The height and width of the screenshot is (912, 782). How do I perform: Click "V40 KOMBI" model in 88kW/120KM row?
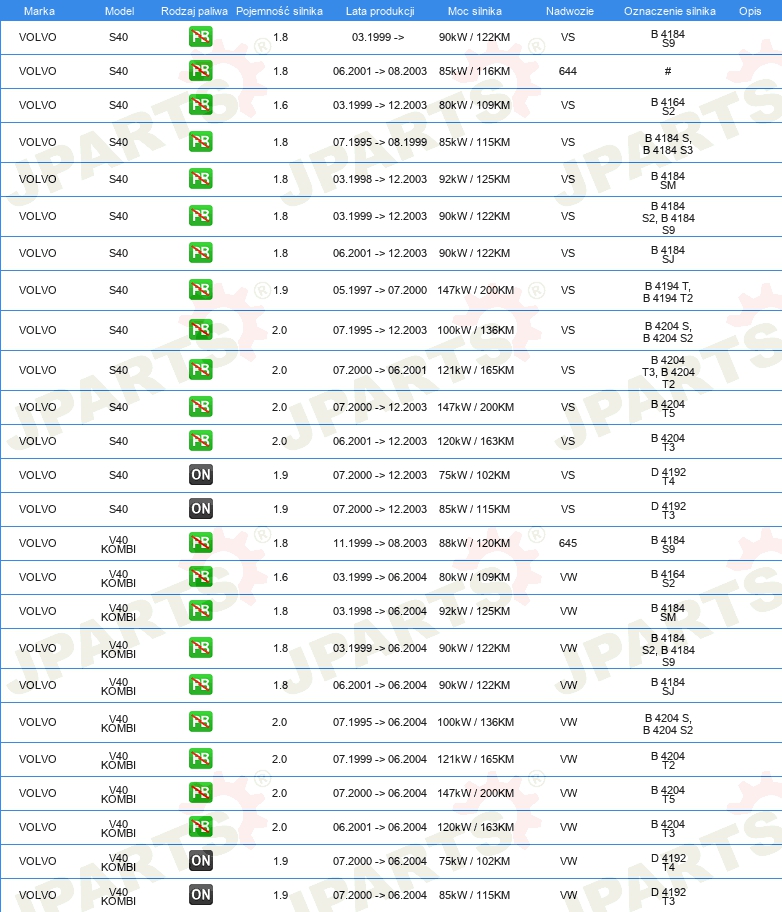point(118,544)
